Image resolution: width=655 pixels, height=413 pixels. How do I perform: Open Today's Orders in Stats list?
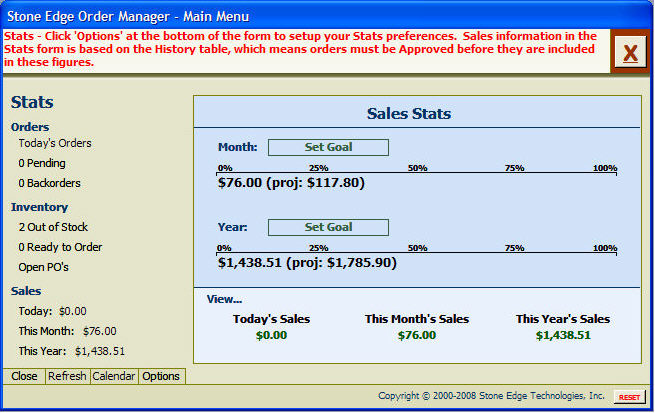[55, 143]
